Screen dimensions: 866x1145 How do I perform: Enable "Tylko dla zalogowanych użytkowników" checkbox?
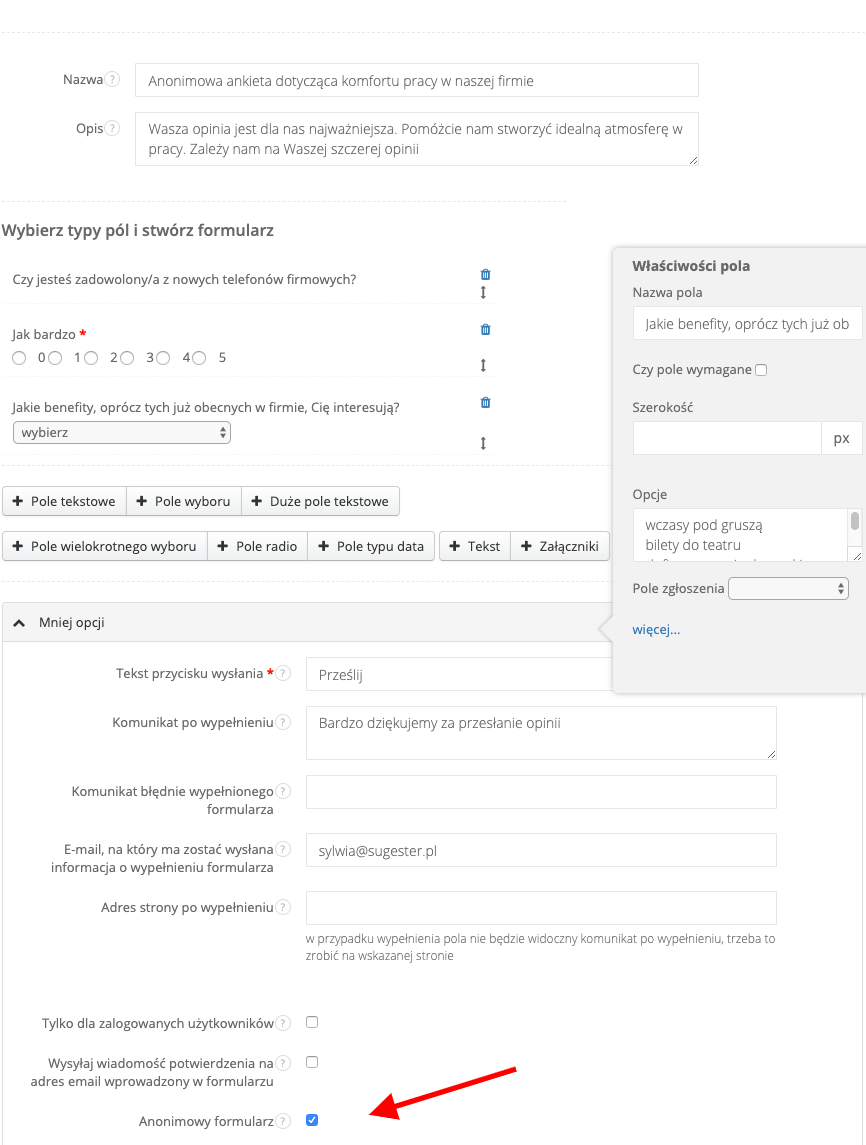[312, 1022]
